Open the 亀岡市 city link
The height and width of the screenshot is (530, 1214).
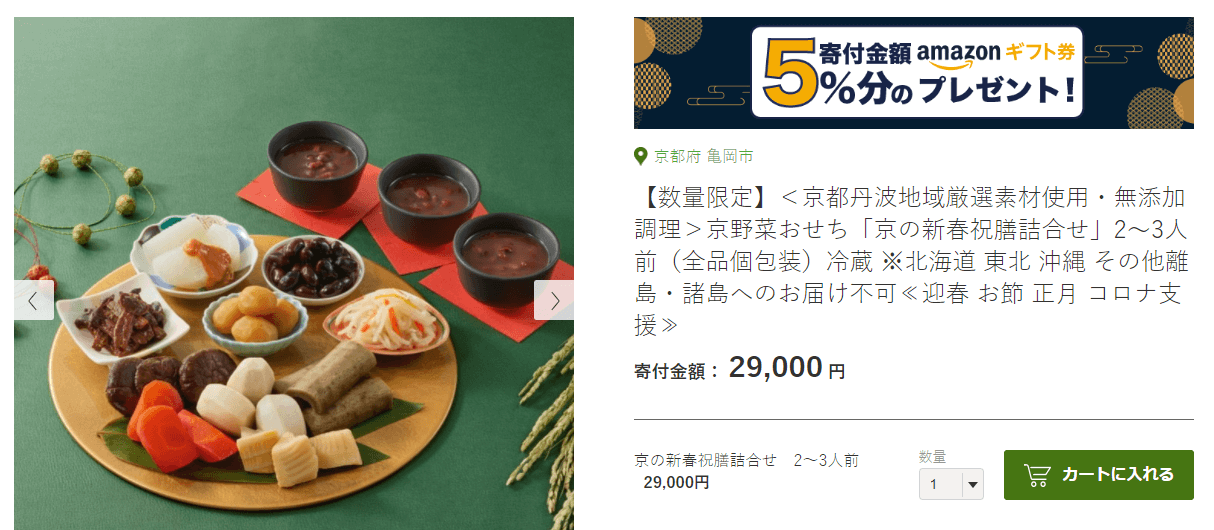tap(730, 156)
